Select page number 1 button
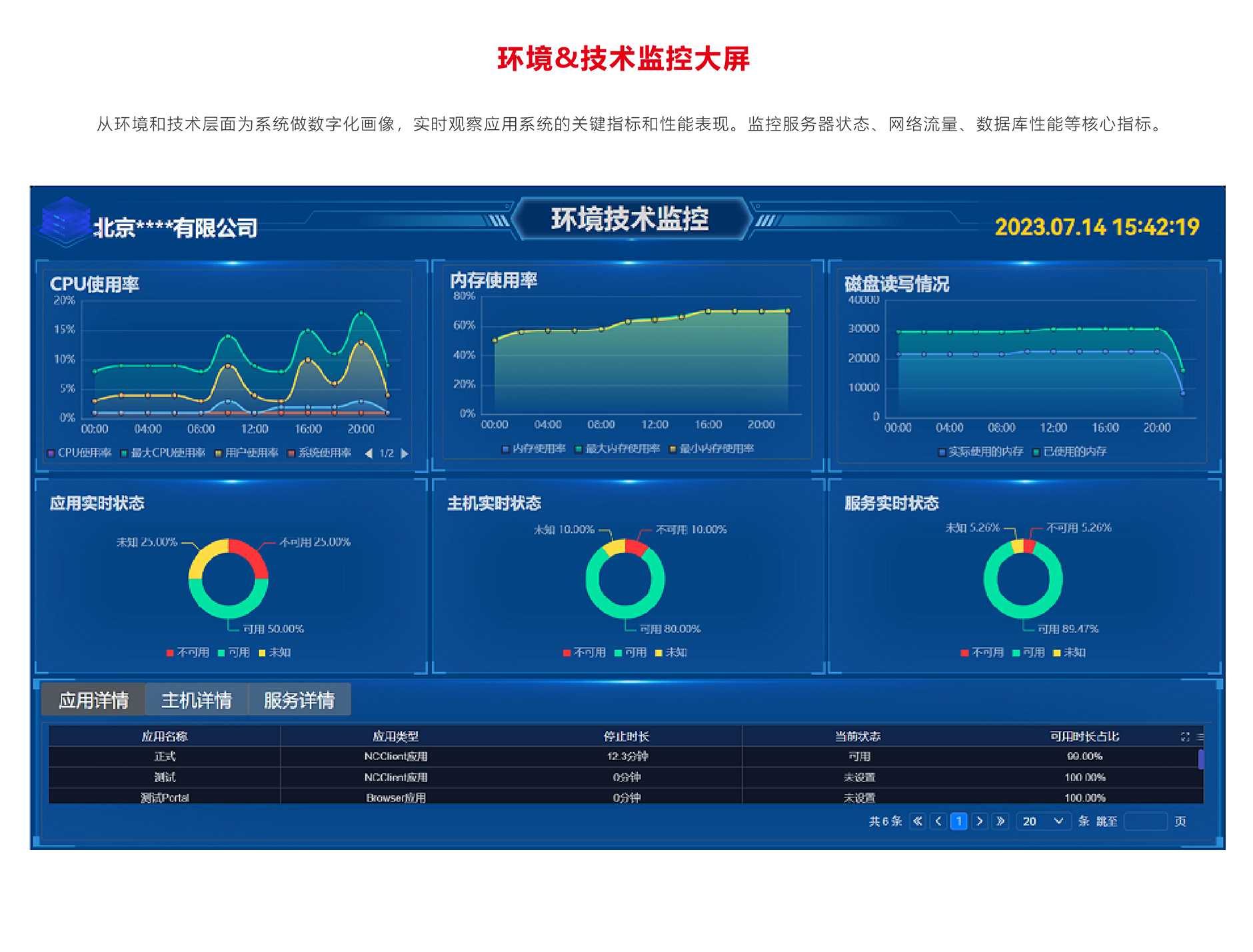Viewport: 1253px width, 952px height. (x=958, y=821)
